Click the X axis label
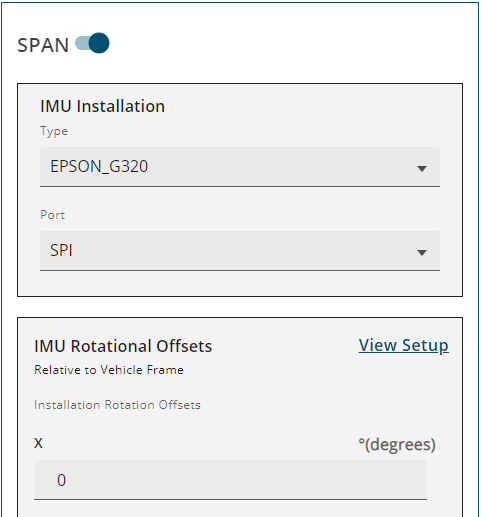 tap(38, 443)
